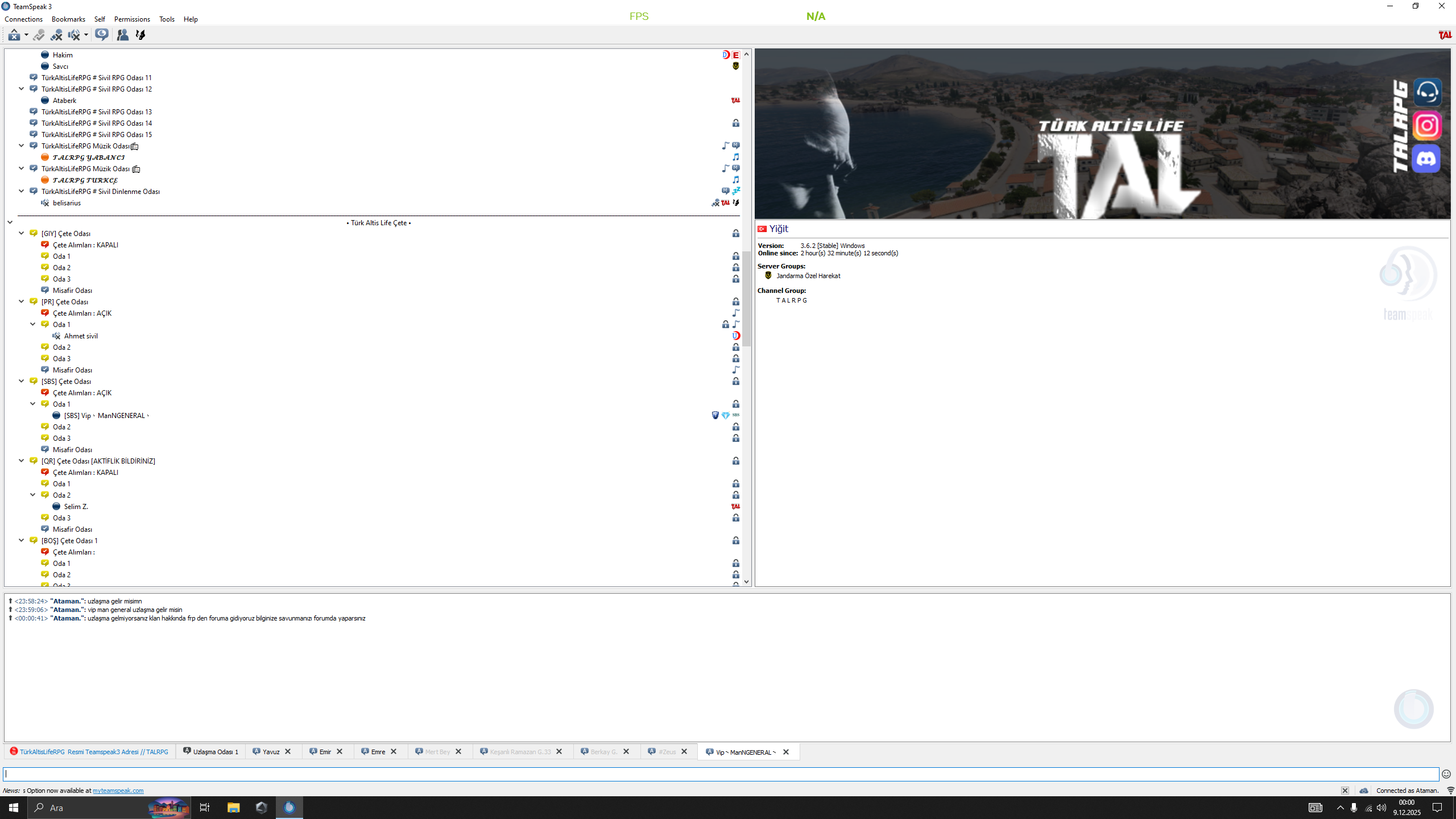Select user Selim Z. in channel tree
This screenshot has height=819, width=1456.
coord(76,507)
